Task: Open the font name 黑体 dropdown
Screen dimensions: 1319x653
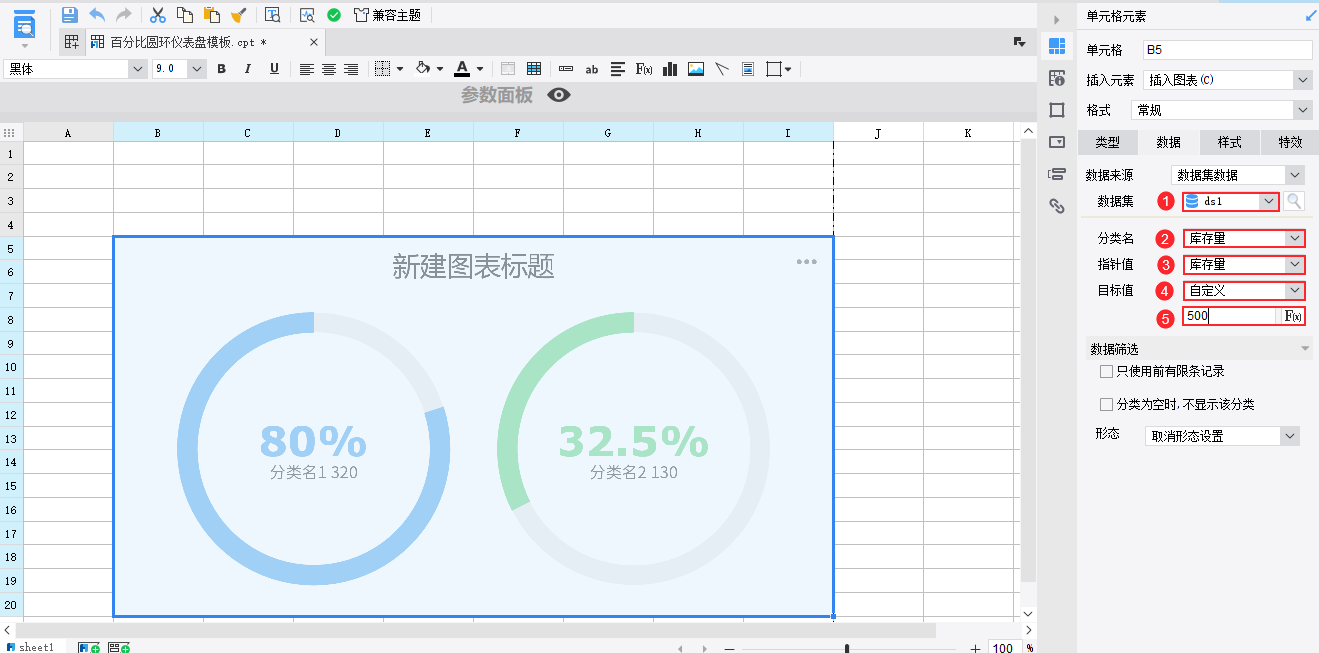Action: point(138,69)
